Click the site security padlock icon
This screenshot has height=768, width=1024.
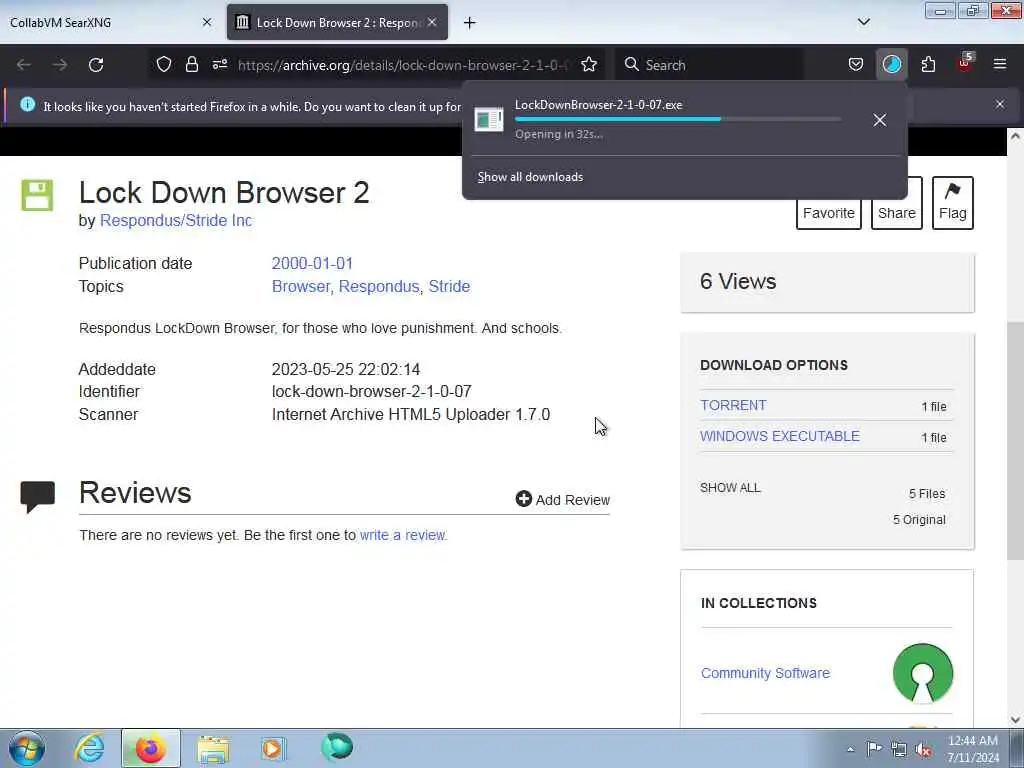tap(191, 65)
